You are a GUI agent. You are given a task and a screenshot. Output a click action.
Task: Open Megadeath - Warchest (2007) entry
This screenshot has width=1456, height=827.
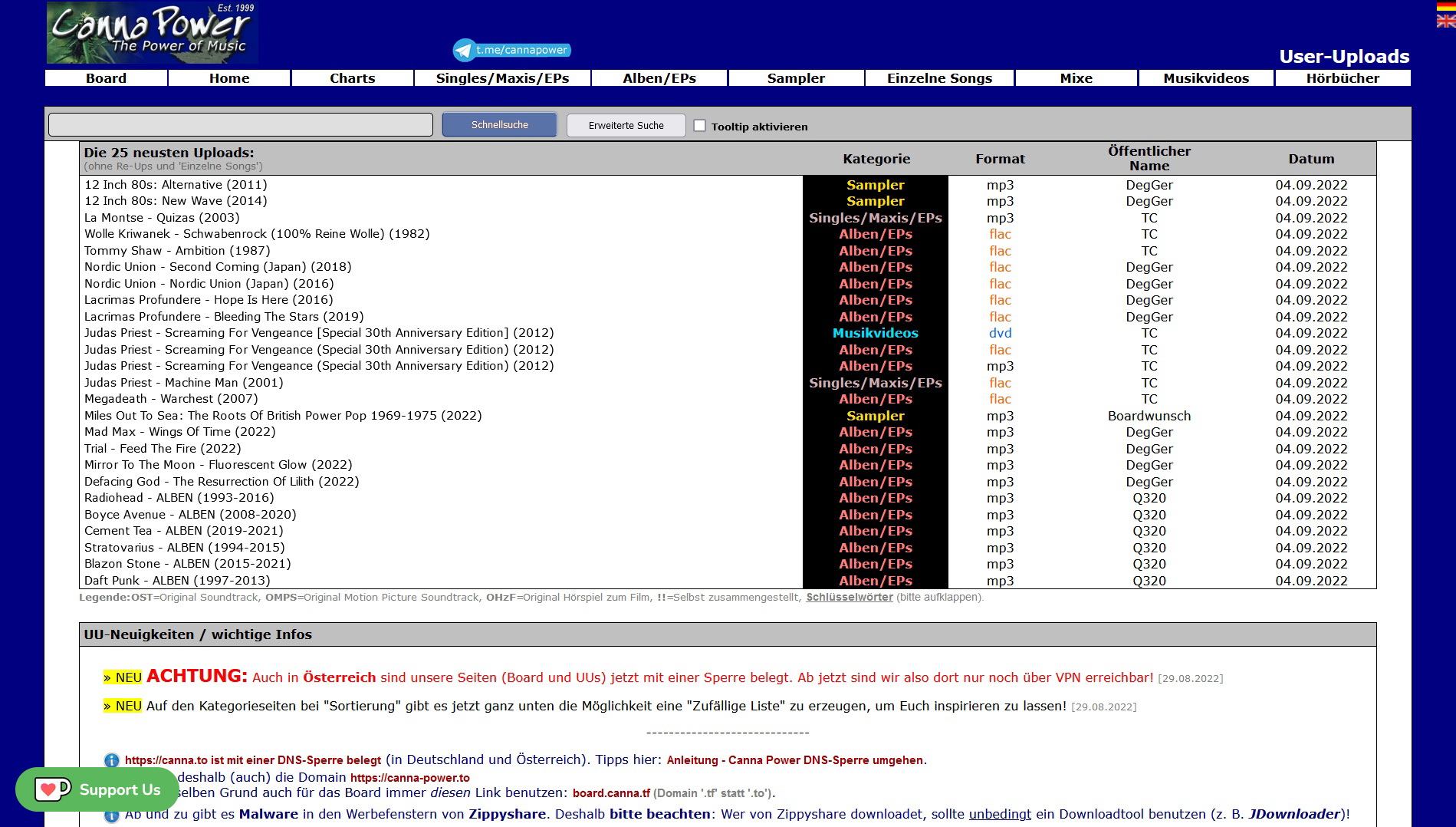(x=171, y=399)
